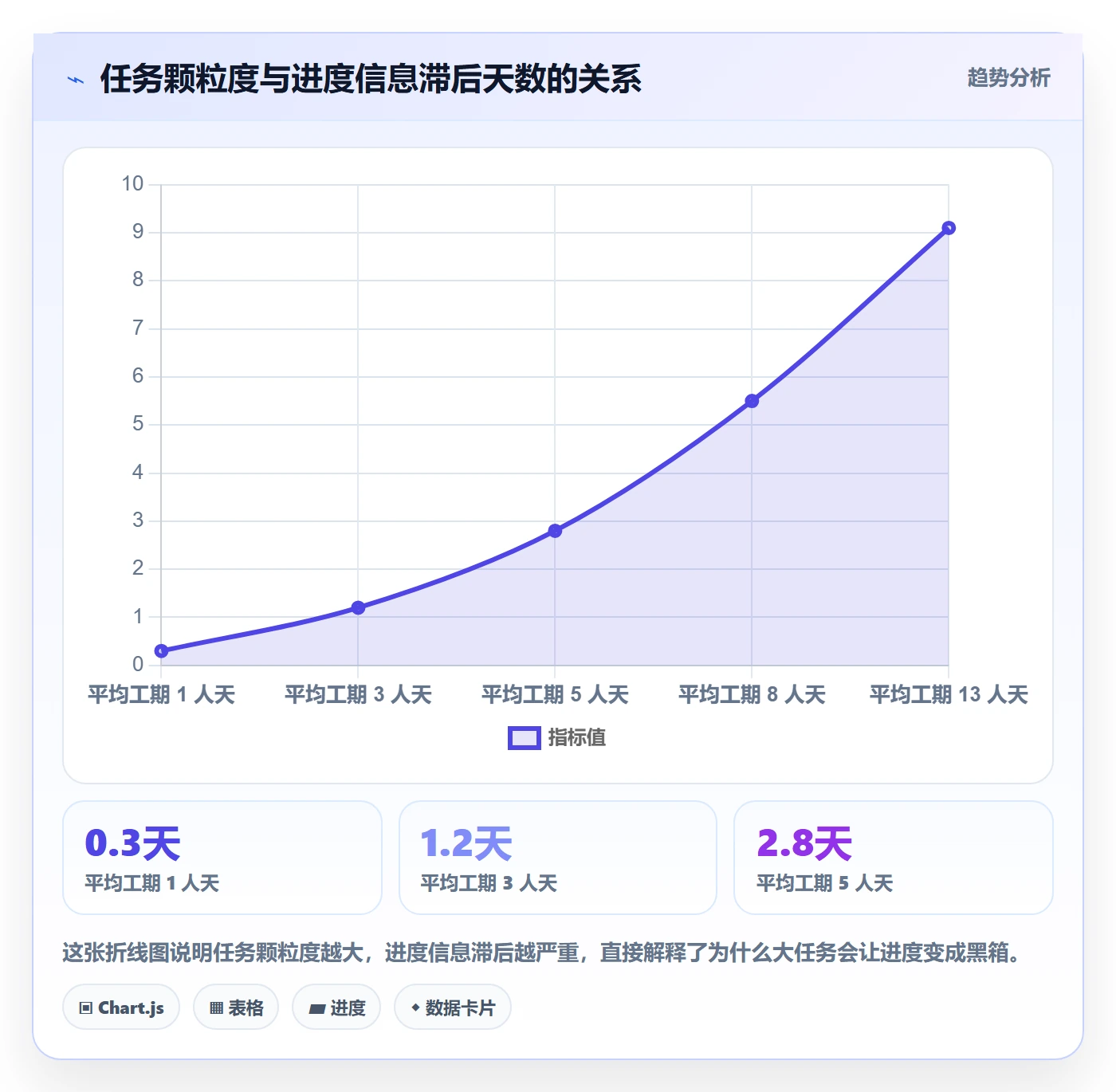The width and height of the screenshot is (1116, 1092).
Task: Click the 0.3天 value in the stat card
Action: pyautogui.click(x=133, y=843)
